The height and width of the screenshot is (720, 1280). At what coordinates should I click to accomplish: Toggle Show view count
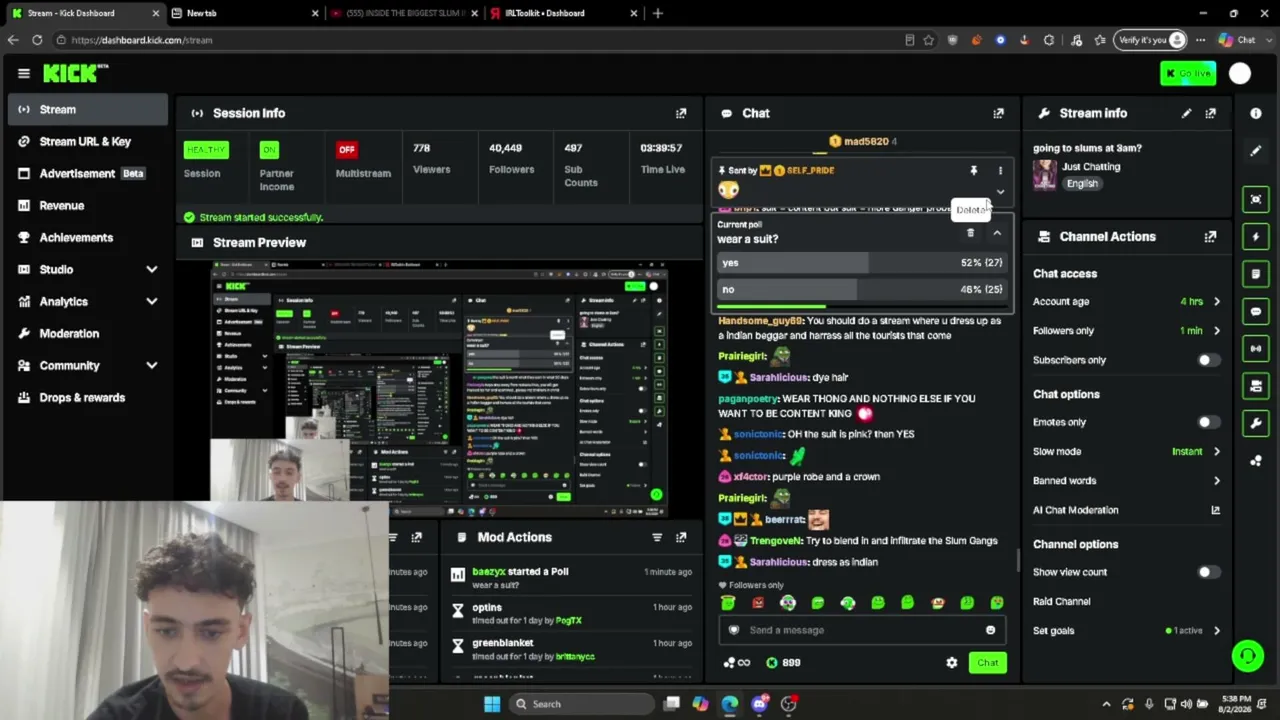(x=1208, y=572)
